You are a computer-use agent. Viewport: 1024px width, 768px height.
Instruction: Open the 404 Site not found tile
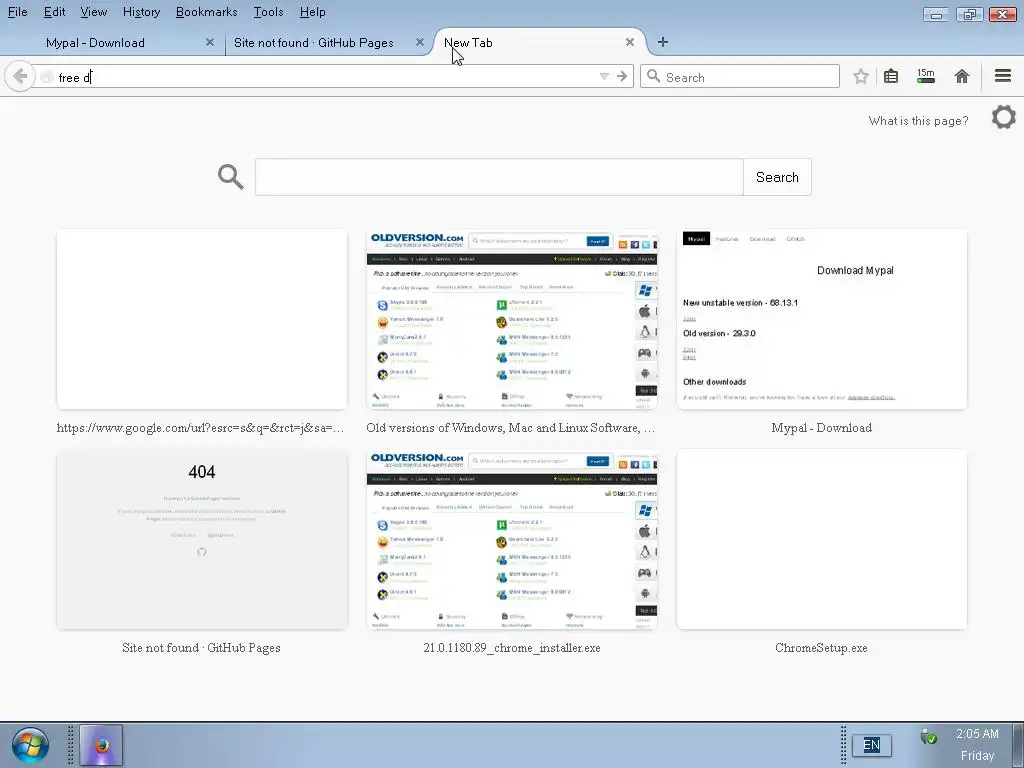[x=202, y=539]
